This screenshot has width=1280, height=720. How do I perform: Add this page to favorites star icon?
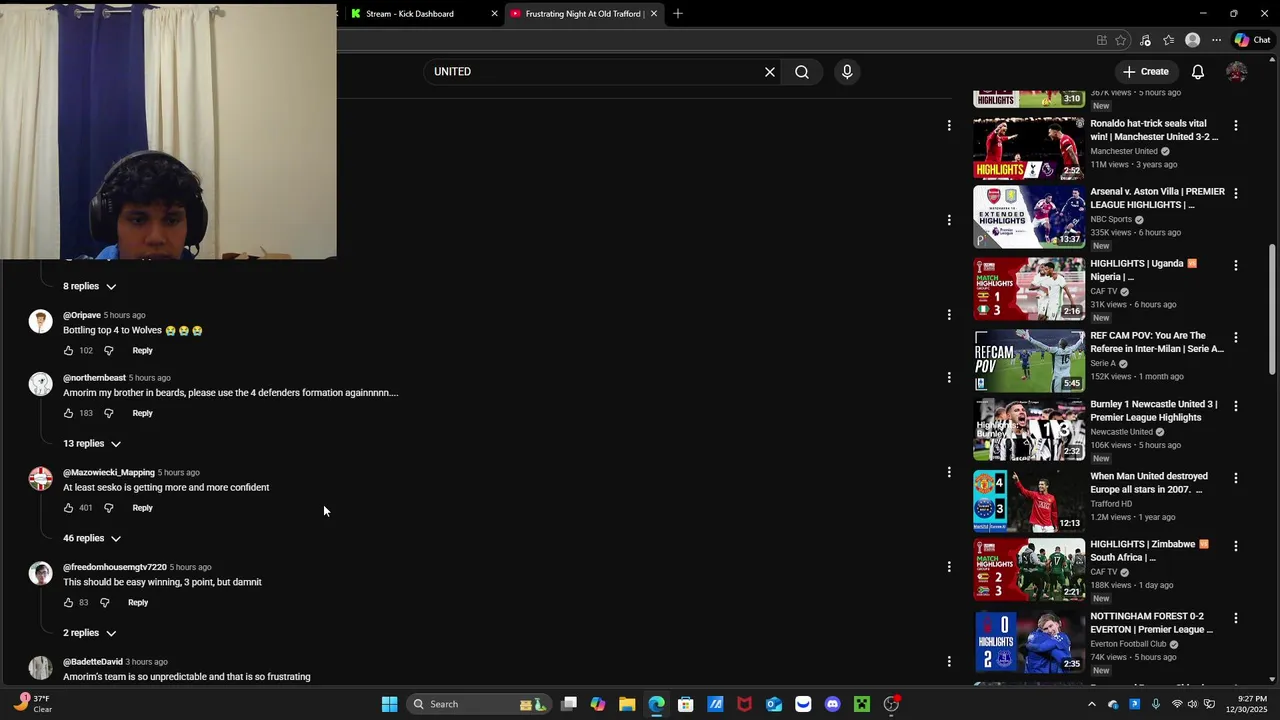(1121, 40)
